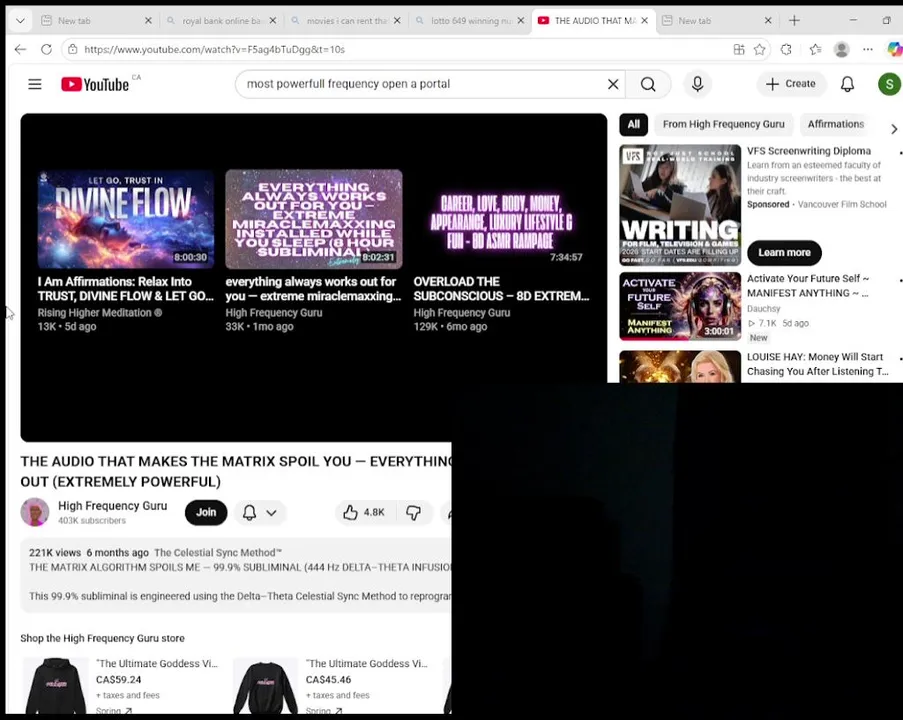Switch to lotto 649 winning numbers tab
This screenshot has height=720, width=903.
(469, 21)
